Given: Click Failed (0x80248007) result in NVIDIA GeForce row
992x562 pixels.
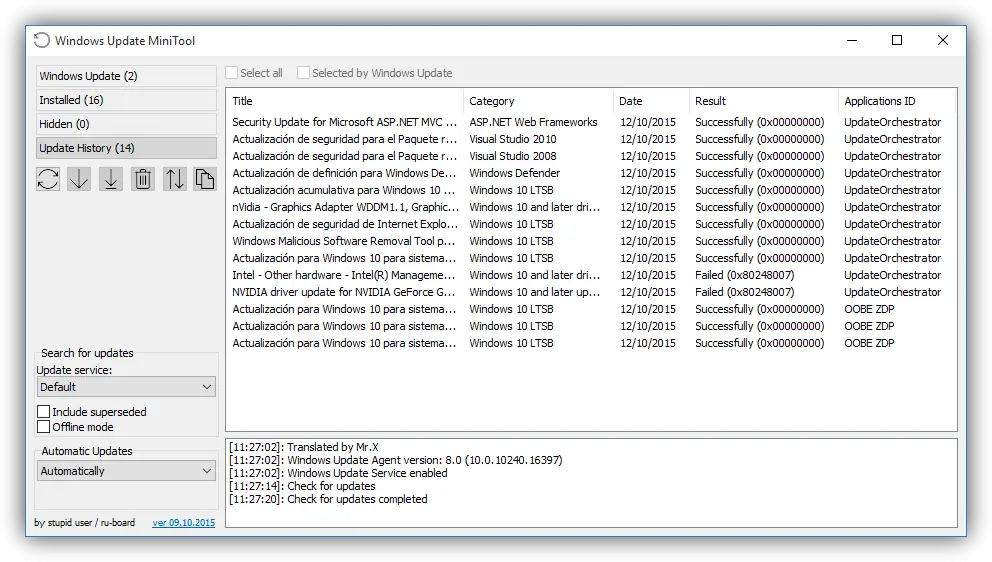Looking at the screenshot, I should [745, 292].
